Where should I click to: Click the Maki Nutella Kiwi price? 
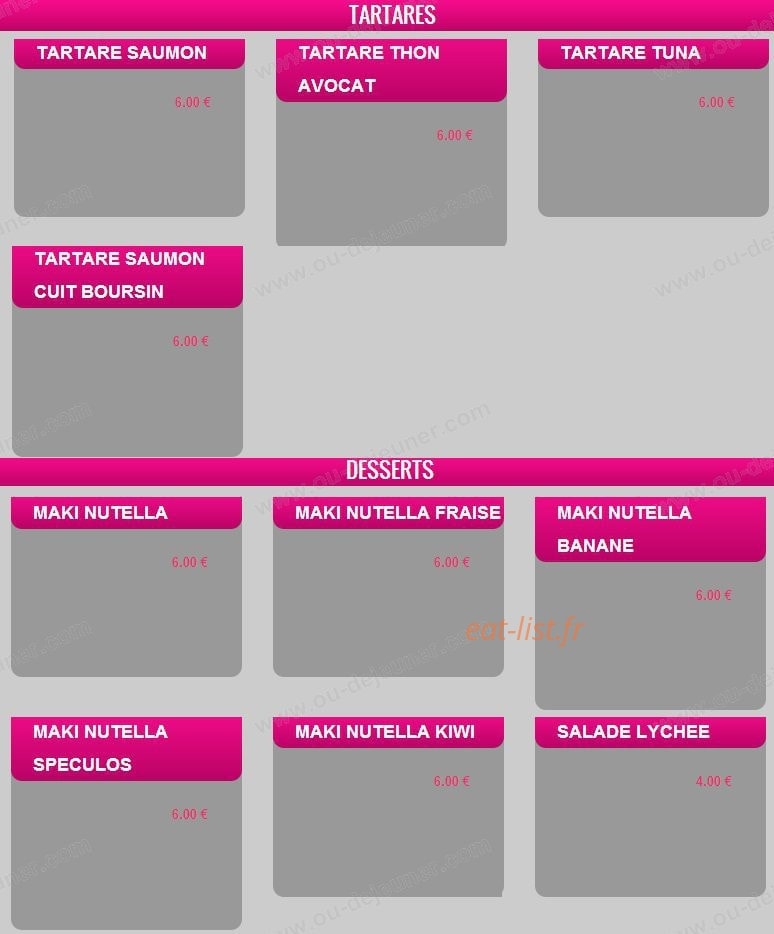[452, 781]
